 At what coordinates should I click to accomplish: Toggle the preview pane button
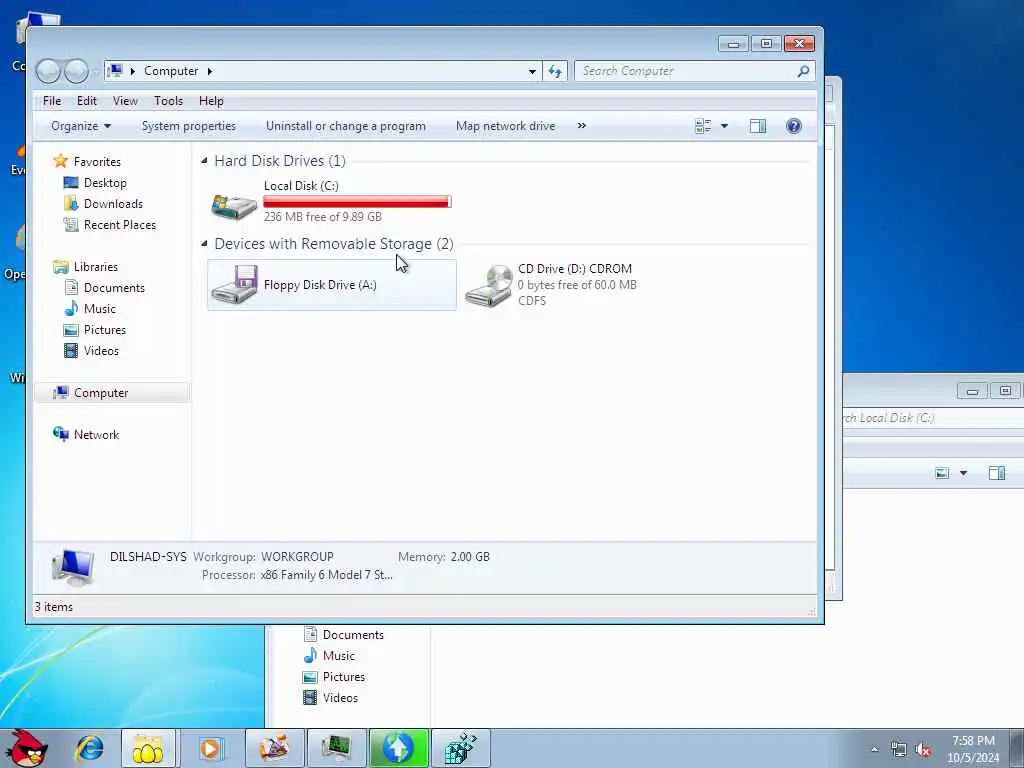(x=758, y=126)
